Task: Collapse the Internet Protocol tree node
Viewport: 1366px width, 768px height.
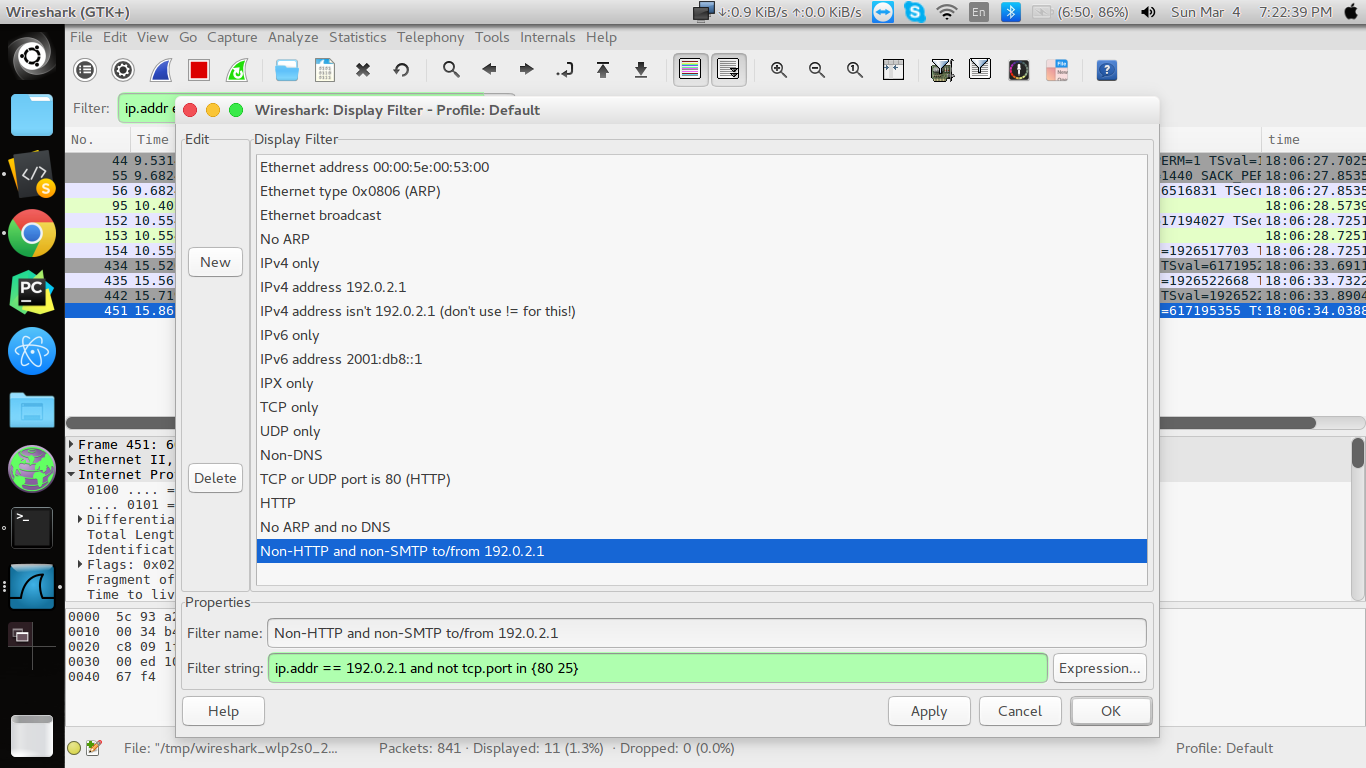Action: 71,474
